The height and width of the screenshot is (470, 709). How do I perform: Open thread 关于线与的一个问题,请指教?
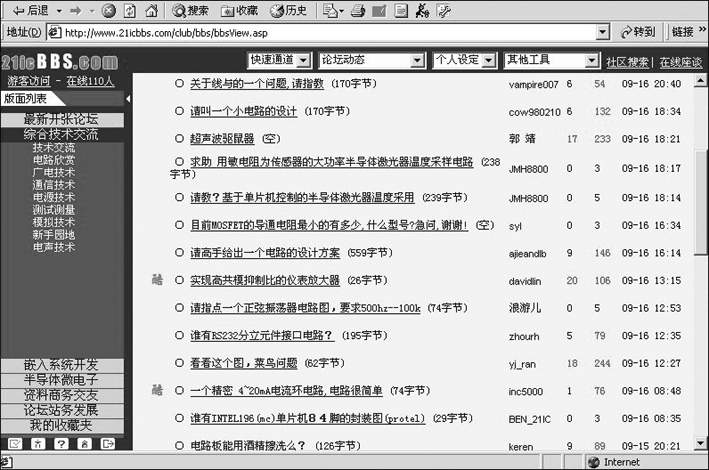(x=257, y=83)
